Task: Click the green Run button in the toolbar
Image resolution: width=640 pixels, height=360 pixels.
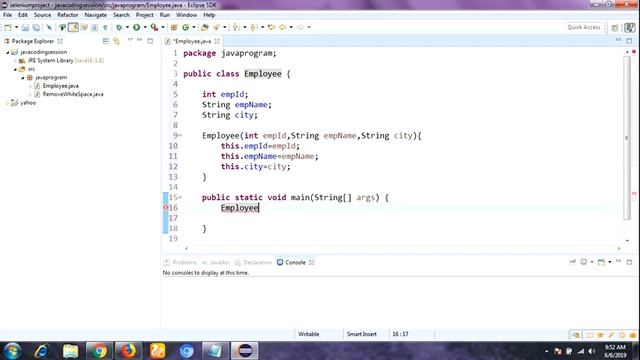Action: 136,27
